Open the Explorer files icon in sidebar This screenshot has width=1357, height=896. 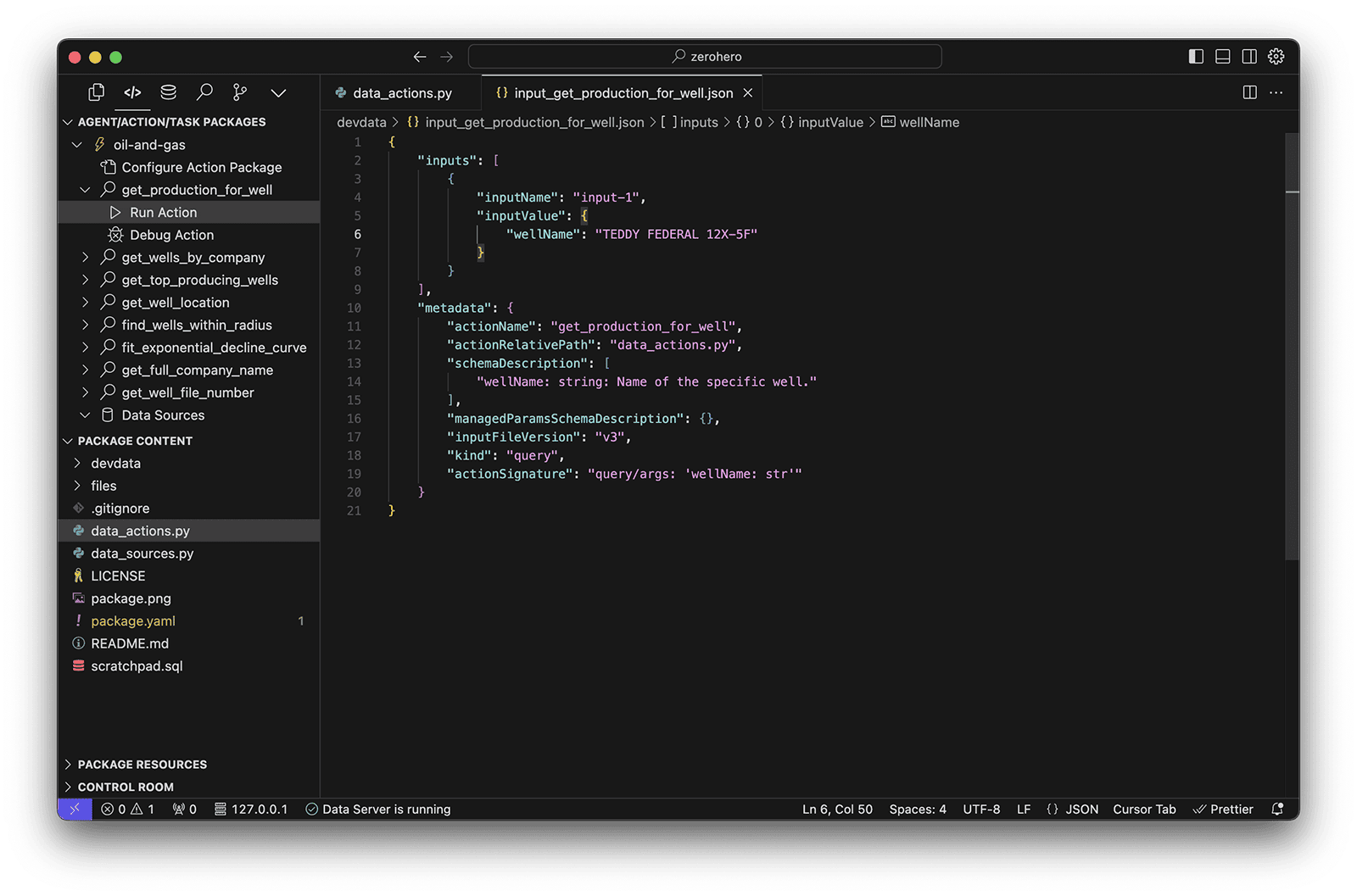tap(97, 92)
